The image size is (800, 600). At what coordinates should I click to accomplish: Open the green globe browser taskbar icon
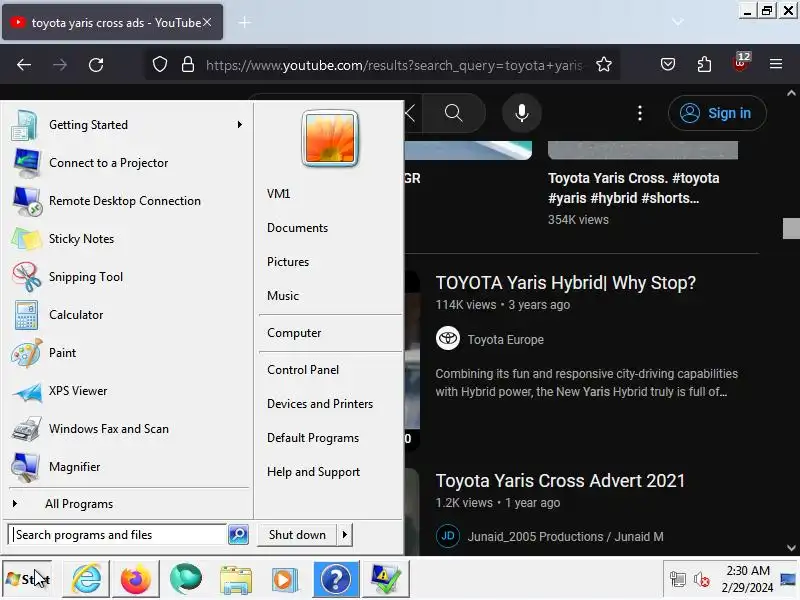186,579
